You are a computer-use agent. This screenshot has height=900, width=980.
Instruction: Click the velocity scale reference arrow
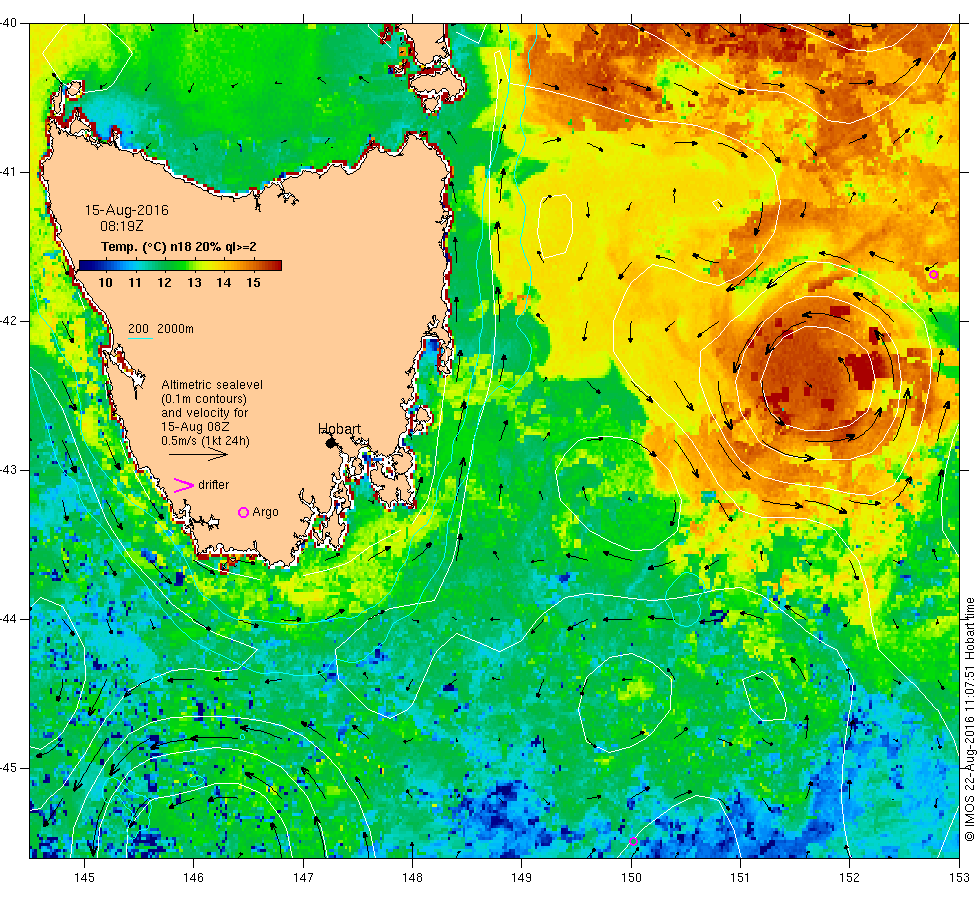[198, 454]
